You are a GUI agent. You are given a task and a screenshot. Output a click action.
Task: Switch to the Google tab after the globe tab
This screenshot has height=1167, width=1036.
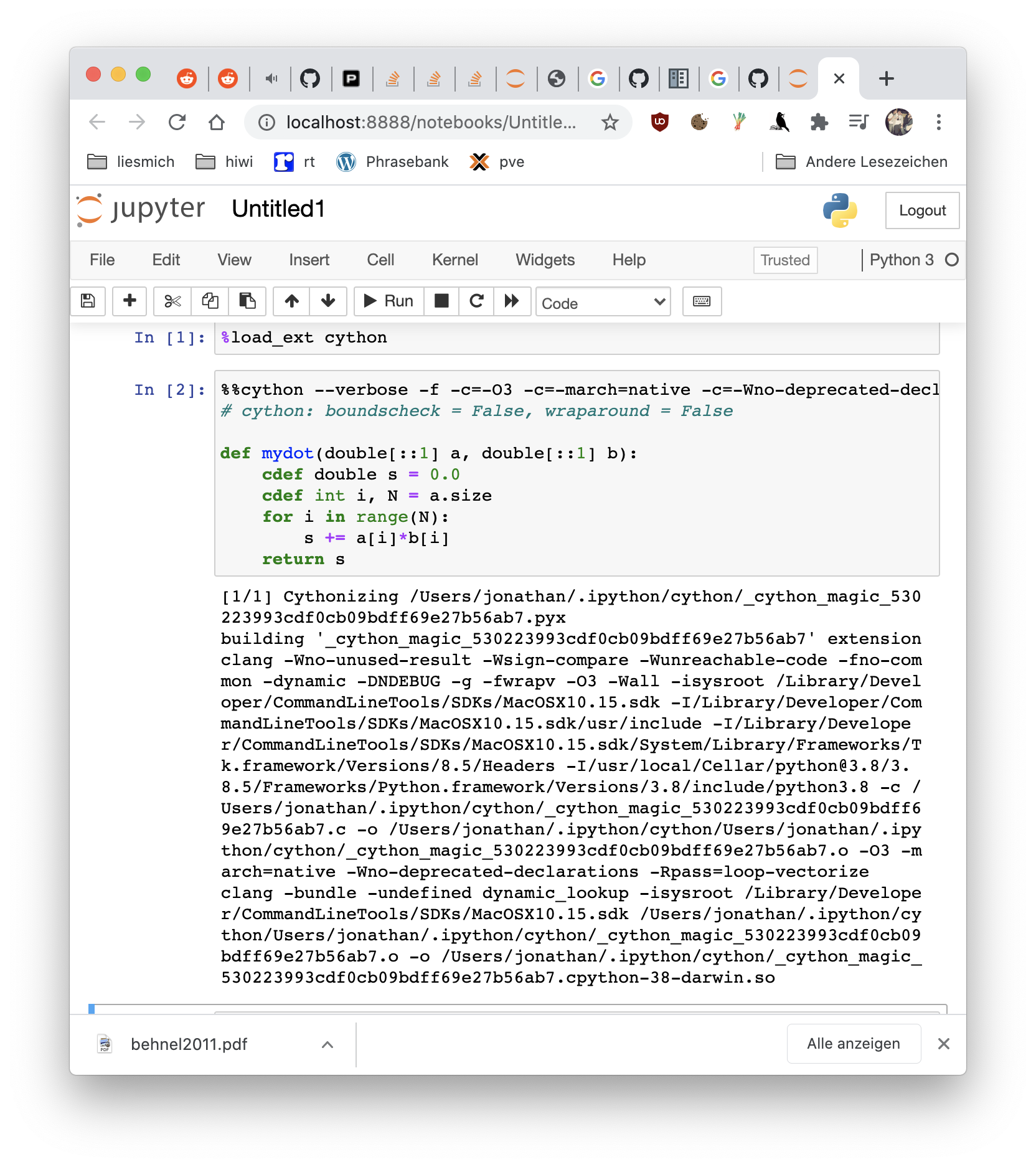point(598,78)
